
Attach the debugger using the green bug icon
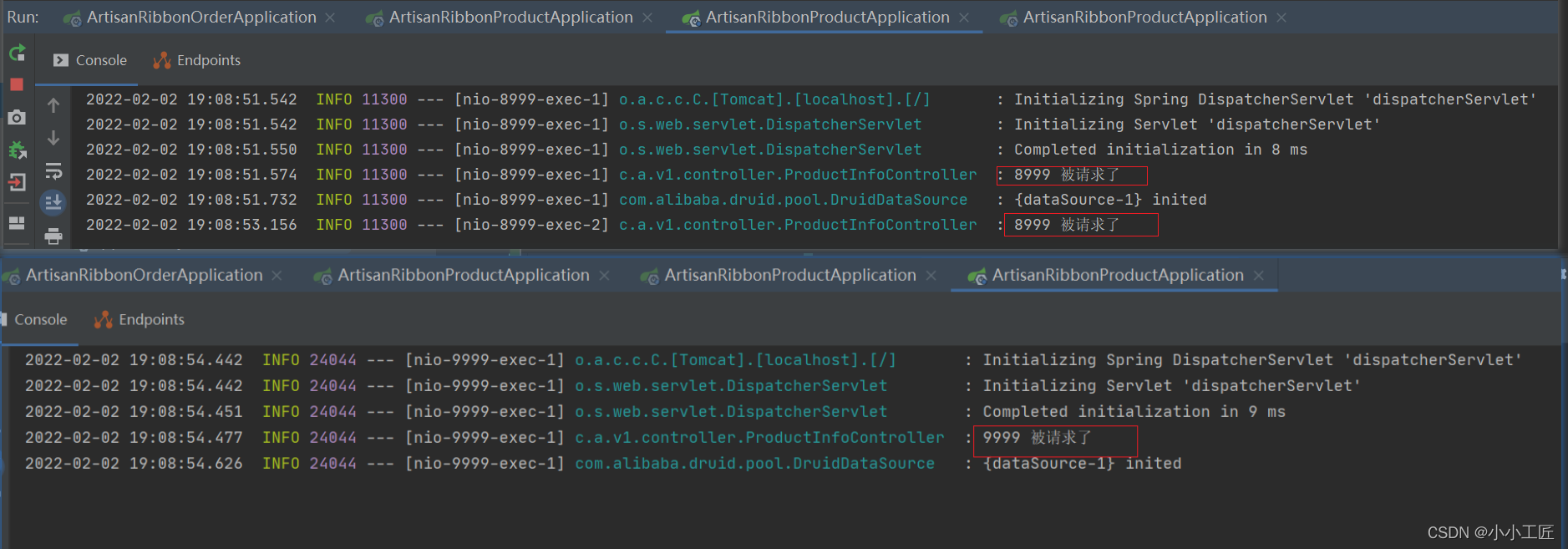(17, 150)
